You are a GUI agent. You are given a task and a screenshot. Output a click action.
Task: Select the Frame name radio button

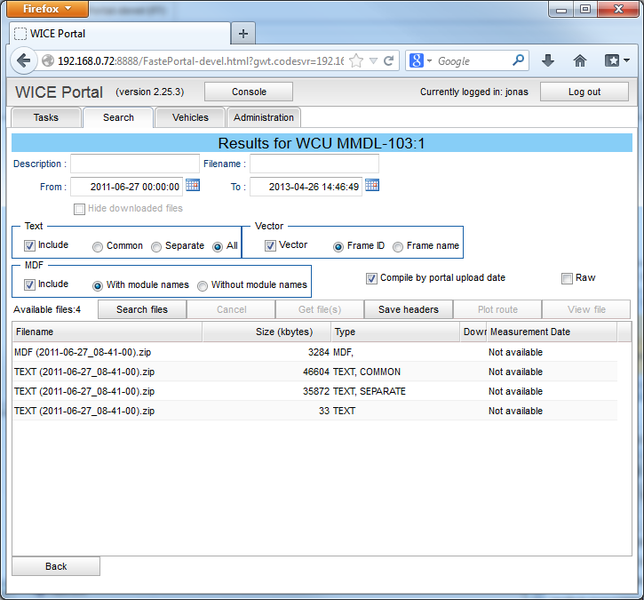point(398,246)
